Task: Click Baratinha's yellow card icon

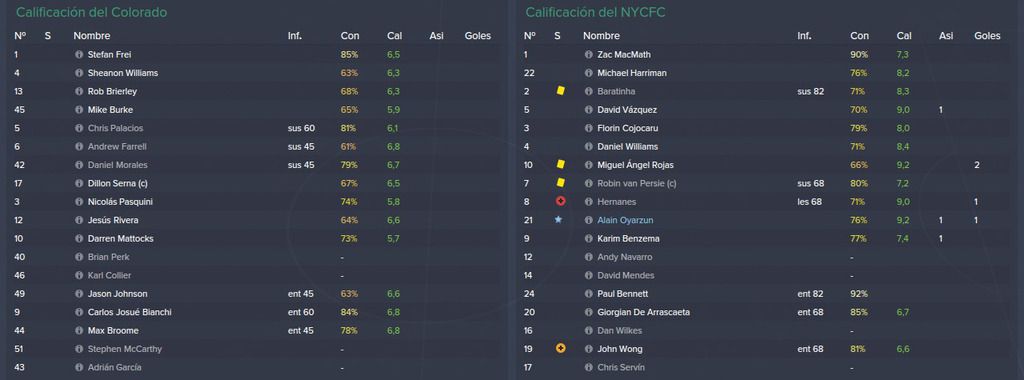Action: click(560, 91)
